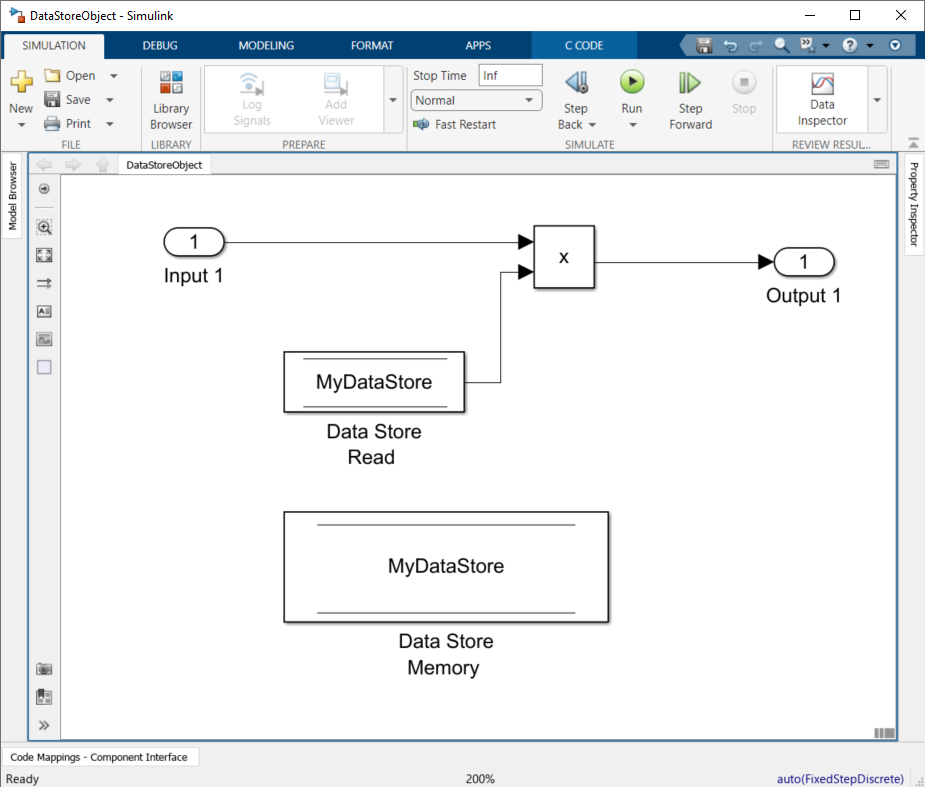Screen dimensions: 925x787
Task: Click the screenshot camera icon
Action: pyautogui.click(x=44, y=669)
